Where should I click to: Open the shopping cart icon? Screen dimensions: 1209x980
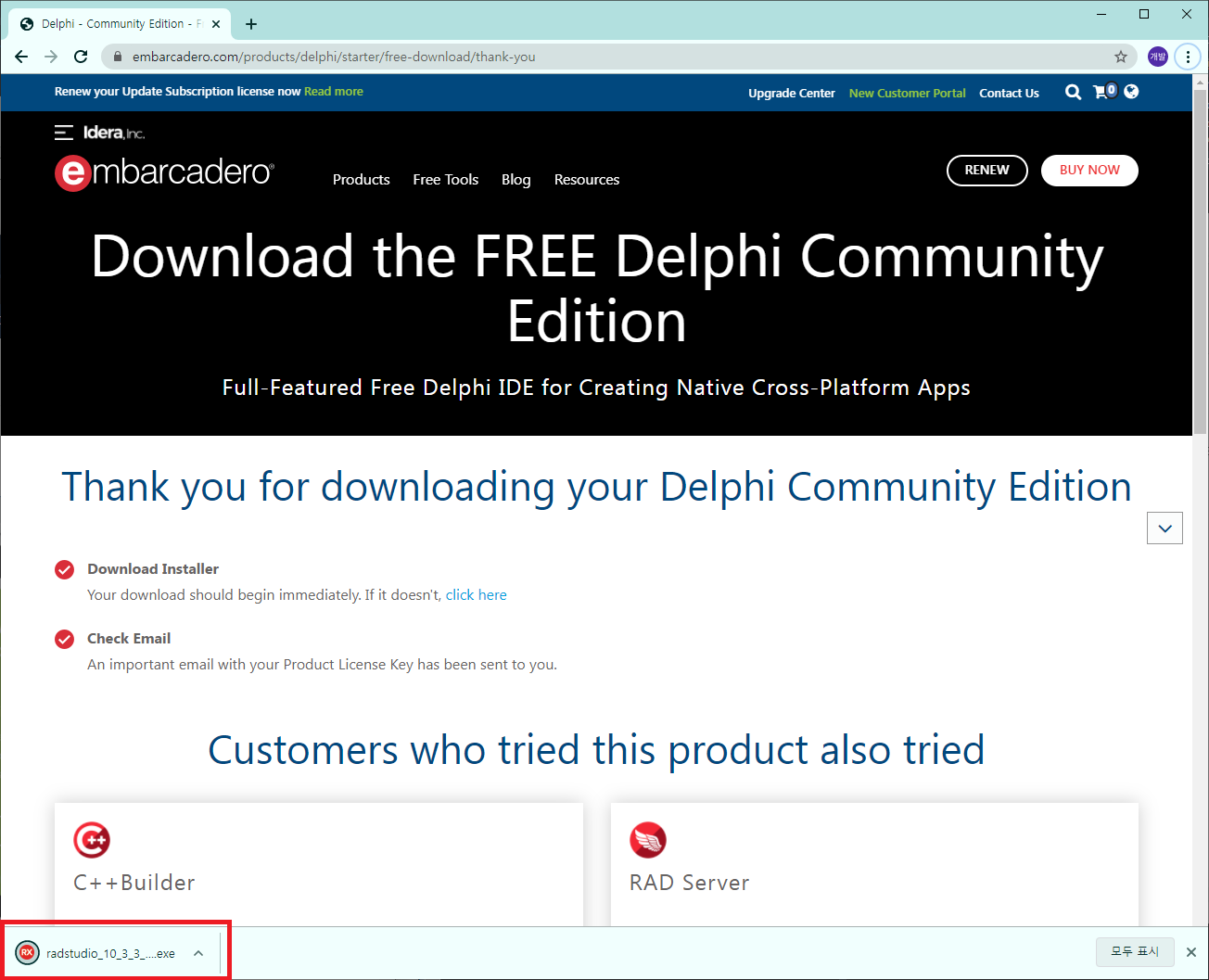coord(1104,91)
